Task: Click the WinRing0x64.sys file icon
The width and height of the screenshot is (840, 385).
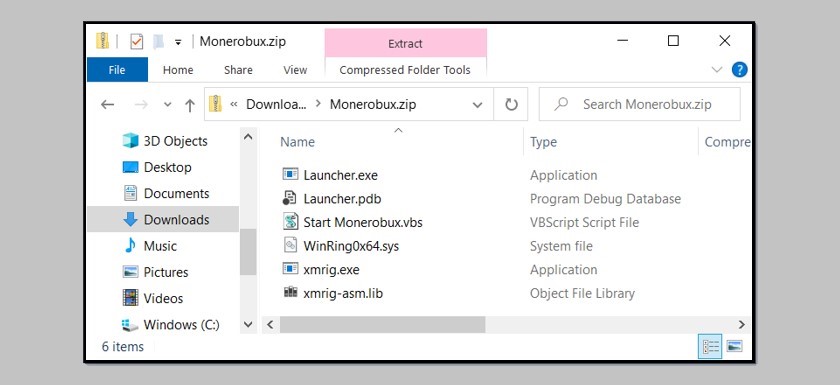Action: click(x=290, y=245)
